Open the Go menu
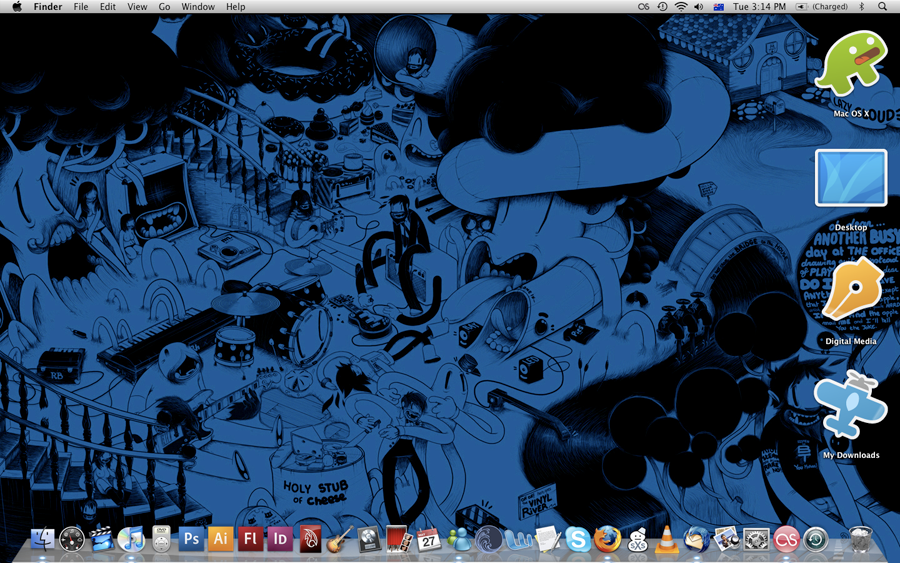 [164, 6]
